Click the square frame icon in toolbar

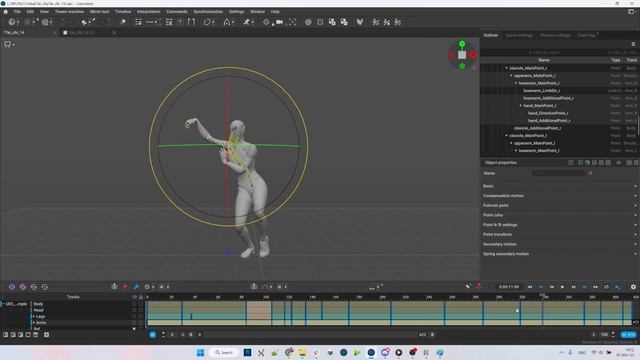coord(320,22)
